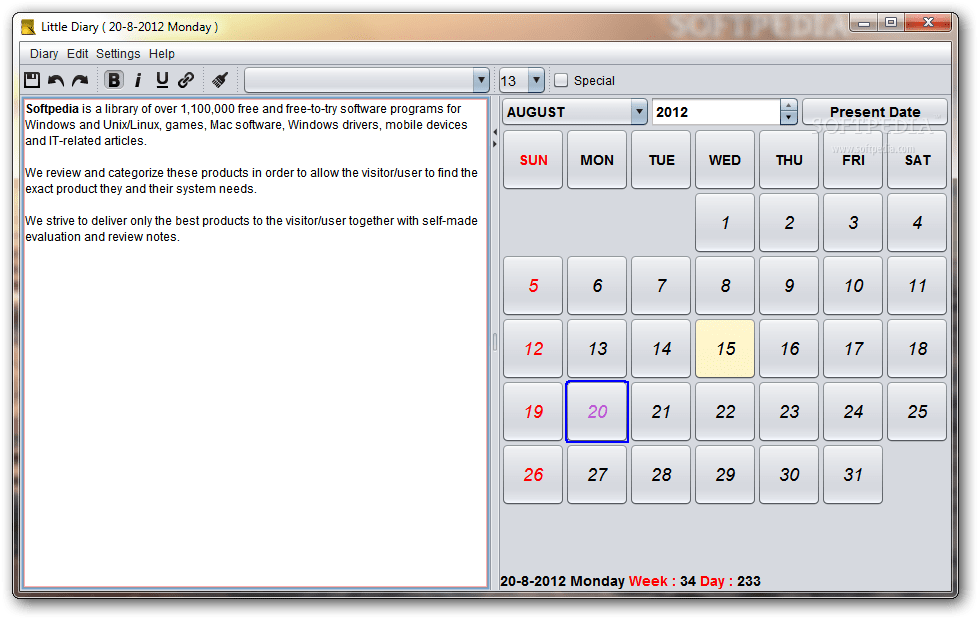The height and width of the screenshot is (619, 979).
Task: Open the font family dropdown
Action: [x=481, y=80]
